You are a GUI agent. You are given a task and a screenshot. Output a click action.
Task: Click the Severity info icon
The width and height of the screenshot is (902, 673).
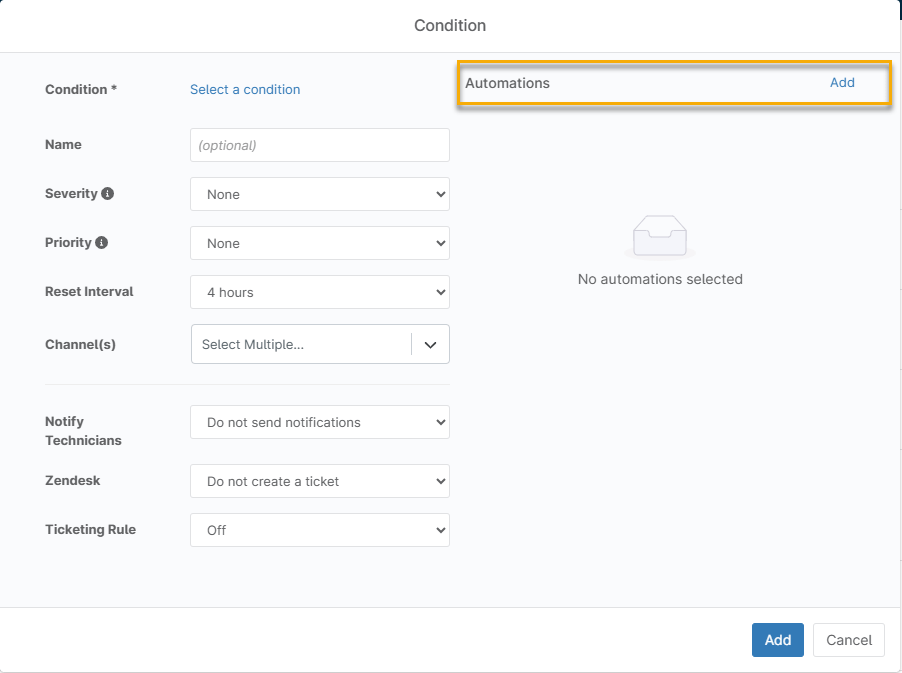(108, 194)
